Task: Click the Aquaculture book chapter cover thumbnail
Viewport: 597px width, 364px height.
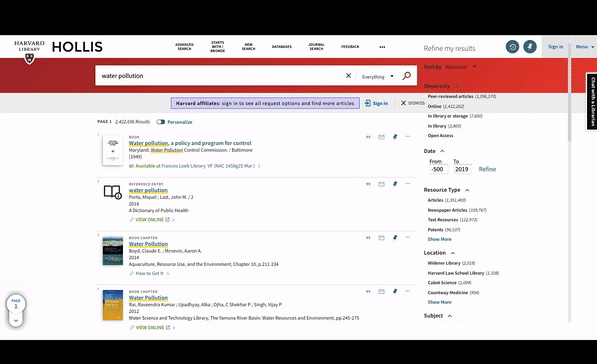Action: [113, 251]
